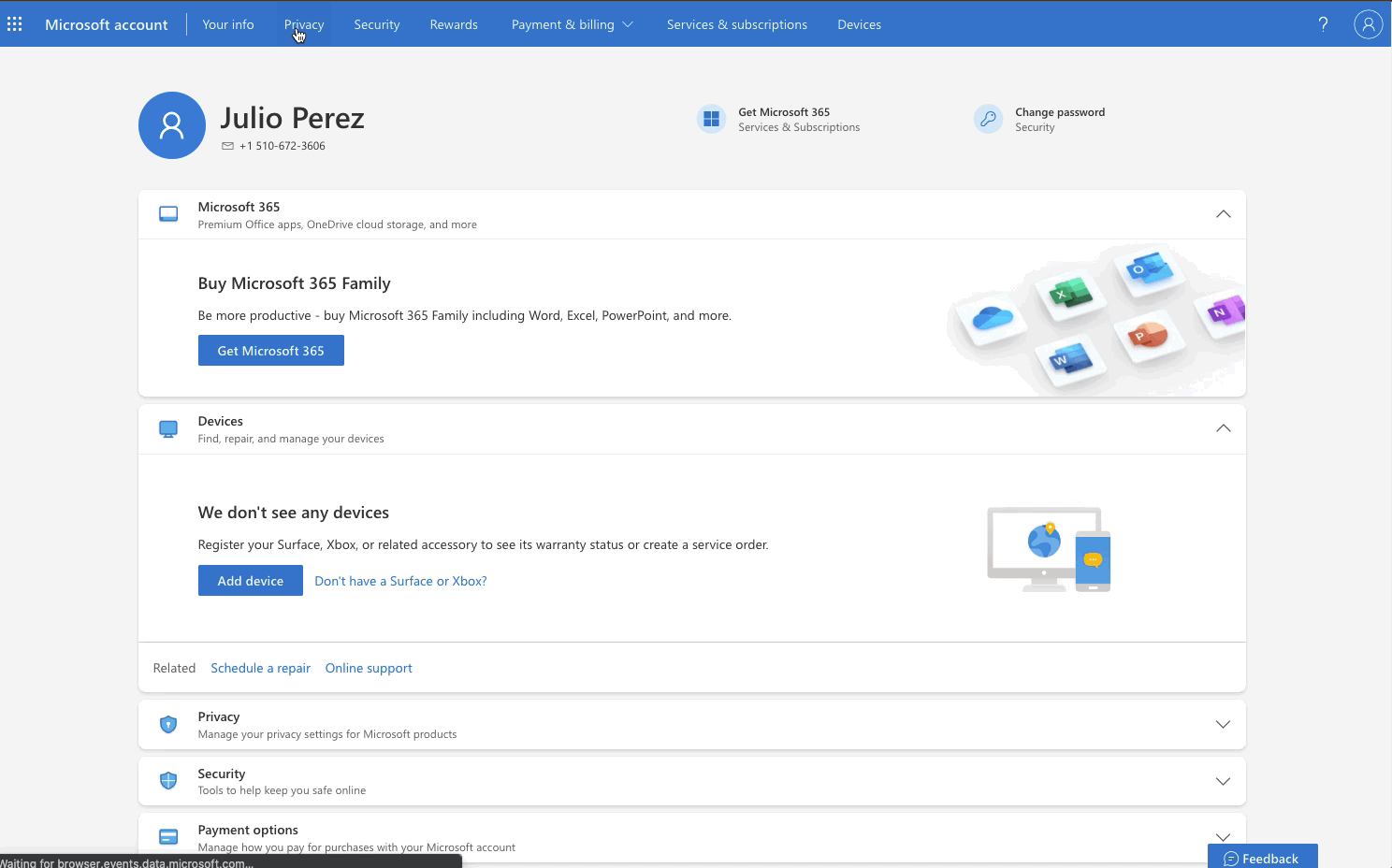Click the Add device button

point(250,580)
